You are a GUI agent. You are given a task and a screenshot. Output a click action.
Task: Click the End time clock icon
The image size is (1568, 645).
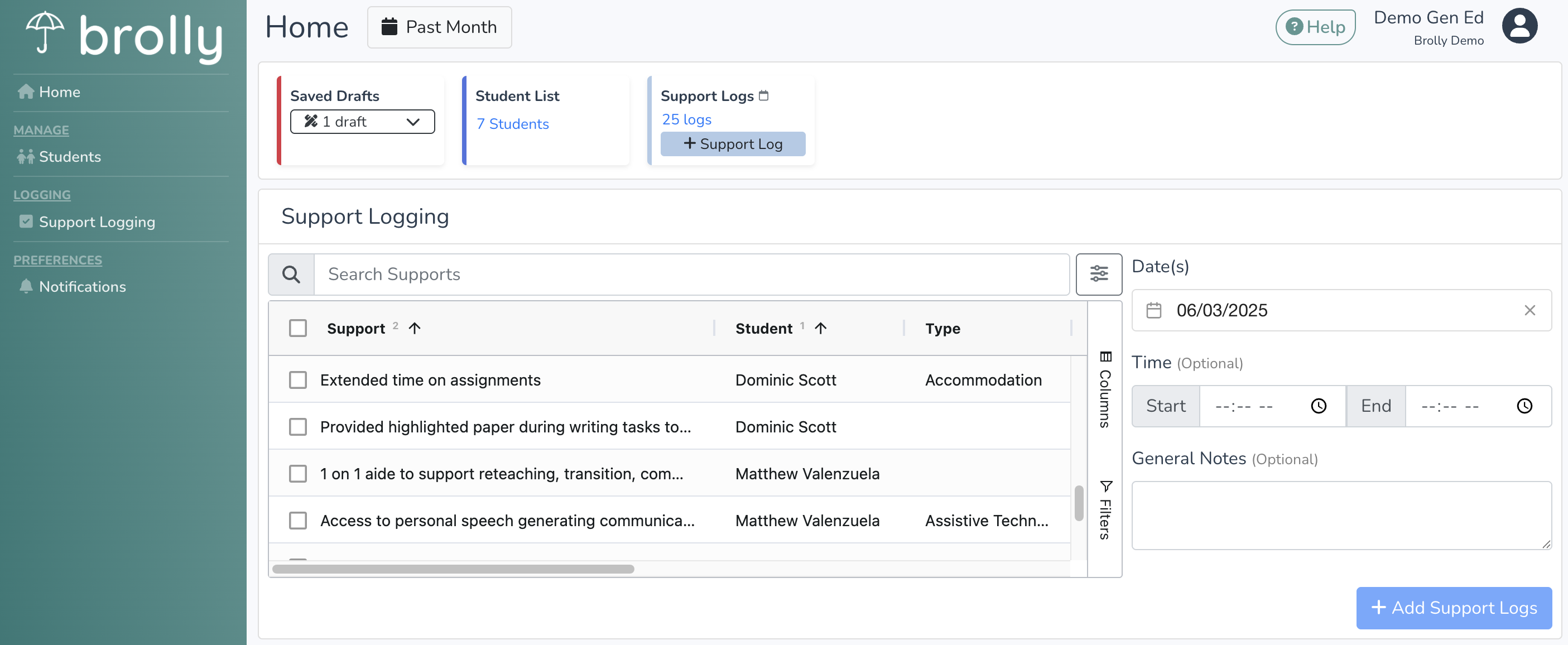pyautogui.click(x=1523, y=406)
